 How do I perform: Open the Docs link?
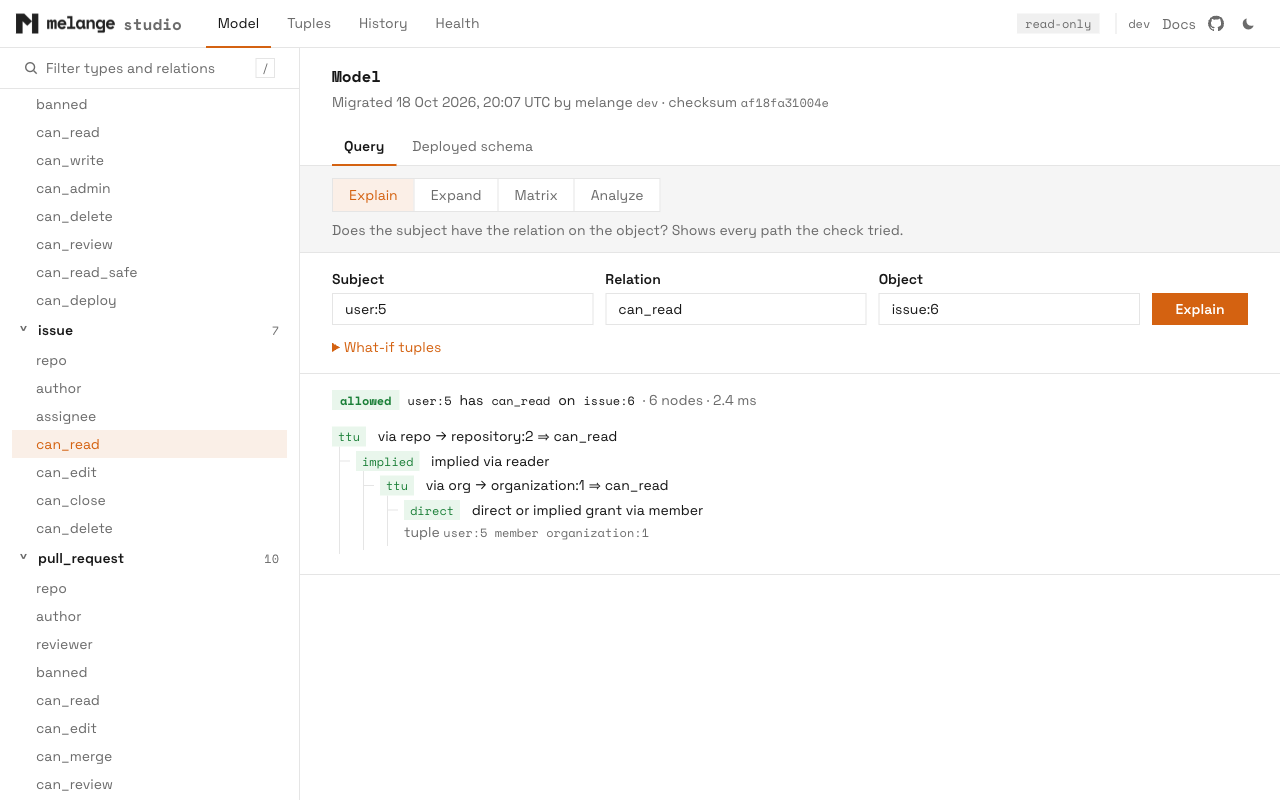click(1179, 24)
